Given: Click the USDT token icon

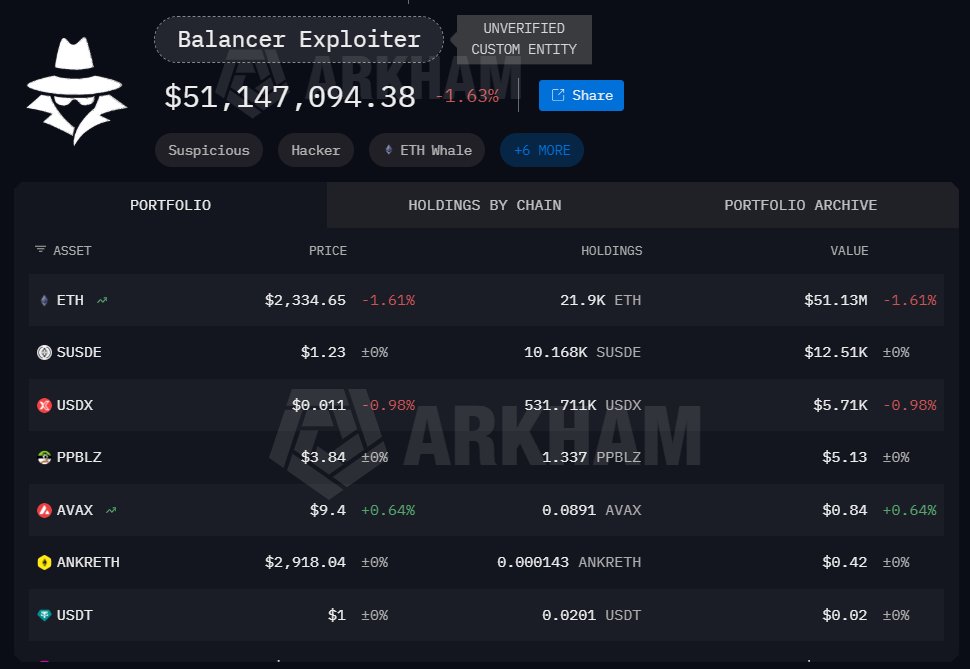Looking at the screenshot, I should point(44,615).
